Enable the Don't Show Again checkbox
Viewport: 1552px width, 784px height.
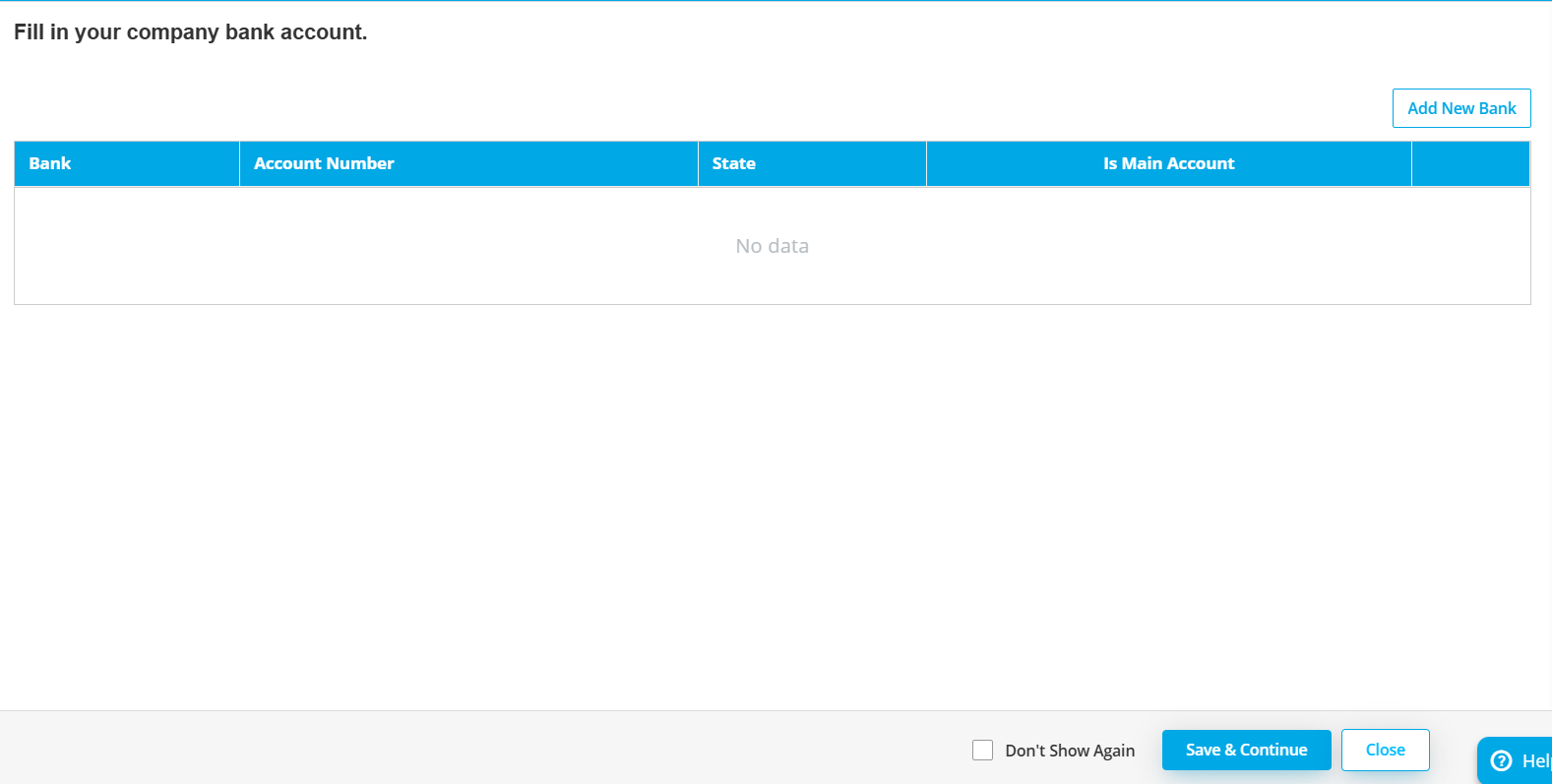(982, 751)
